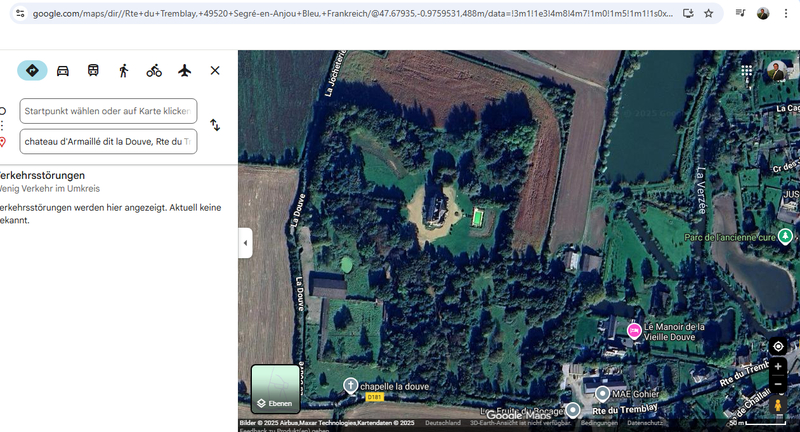Open Le Manoir de la Vieille Douve marker

pos(633,331)
